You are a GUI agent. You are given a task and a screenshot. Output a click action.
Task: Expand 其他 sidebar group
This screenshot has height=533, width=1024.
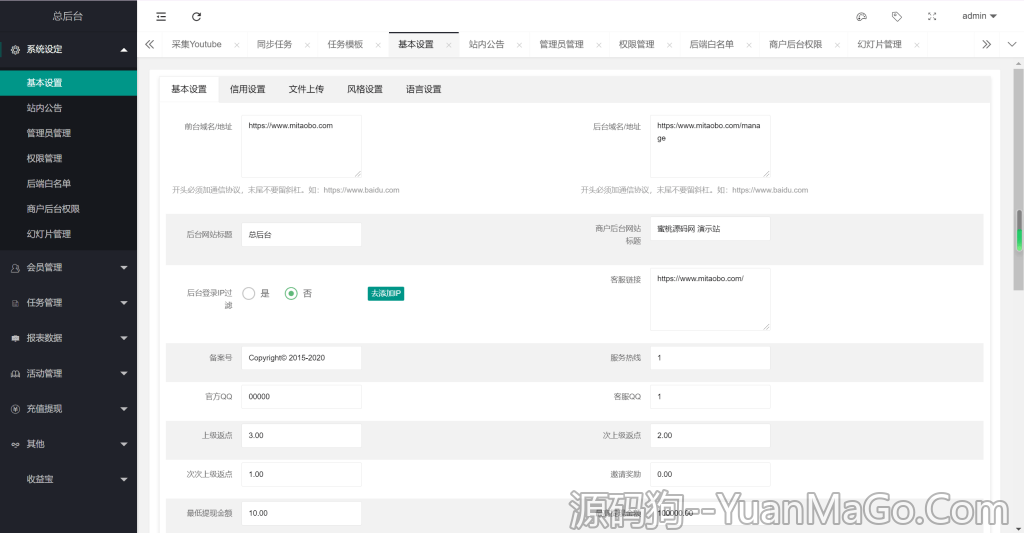pos(69,444)
